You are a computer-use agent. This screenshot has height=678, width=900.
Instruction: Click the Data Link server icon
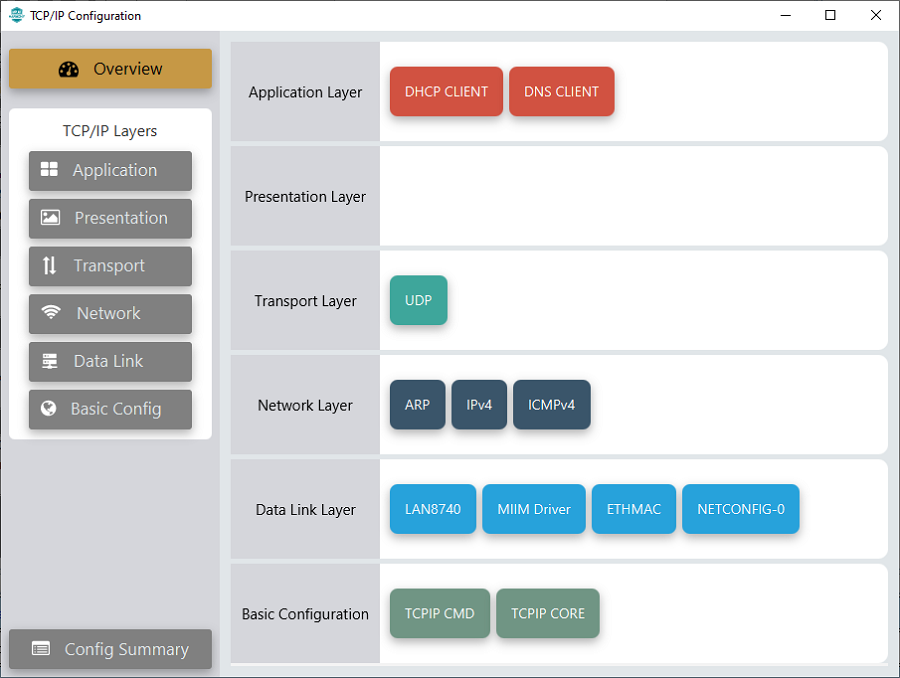pyautogui.click(x=50, y=361)
